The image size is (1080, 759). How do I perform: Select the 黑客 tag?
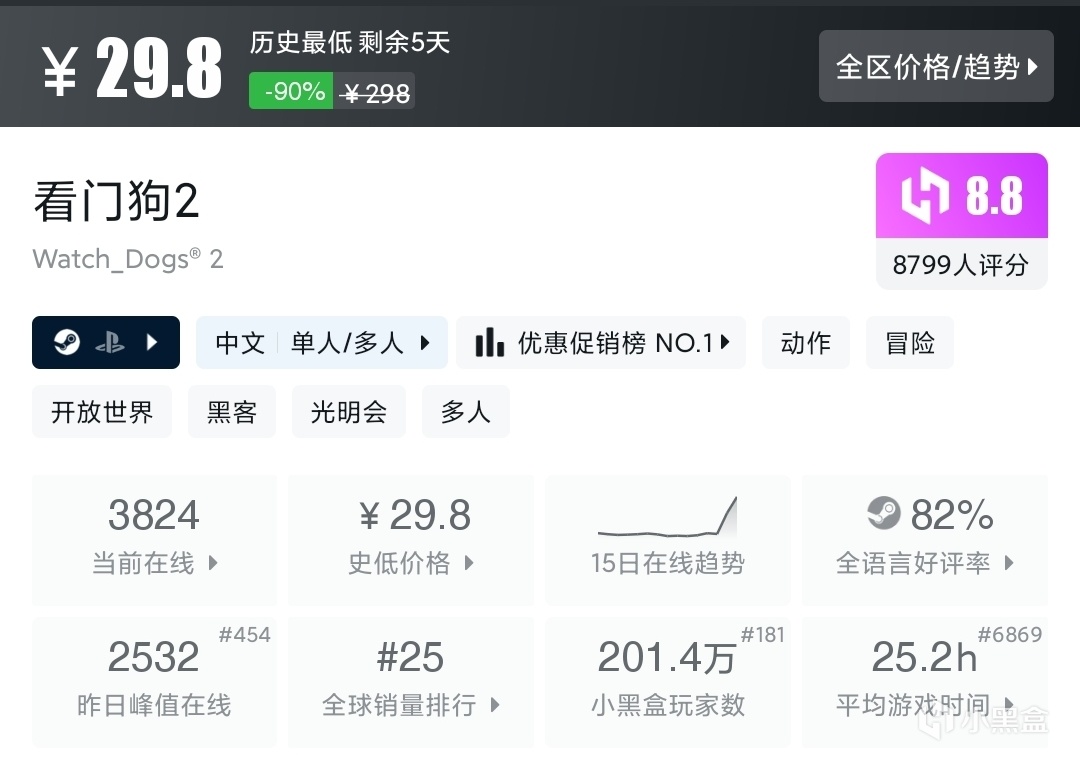pos(232,412)
